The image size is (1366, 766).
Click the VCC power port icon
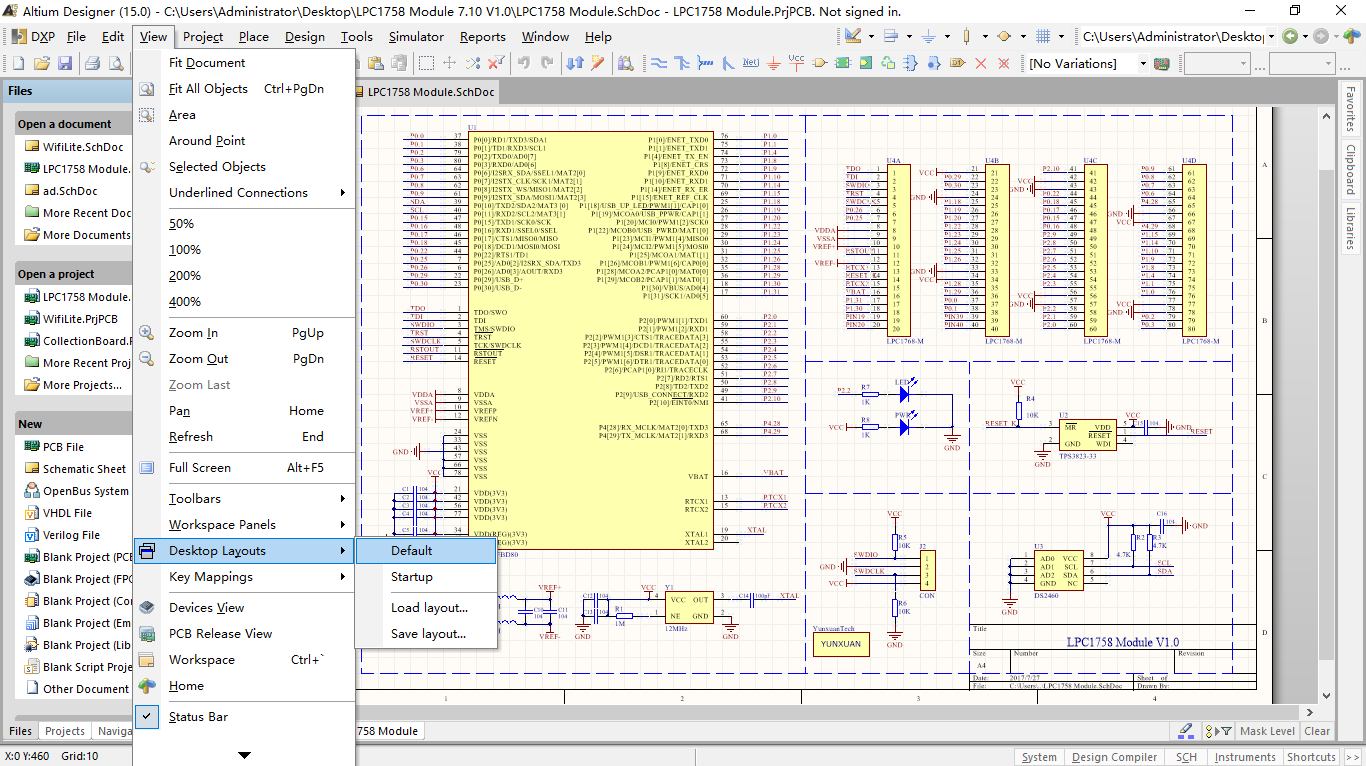click(796, 62)
